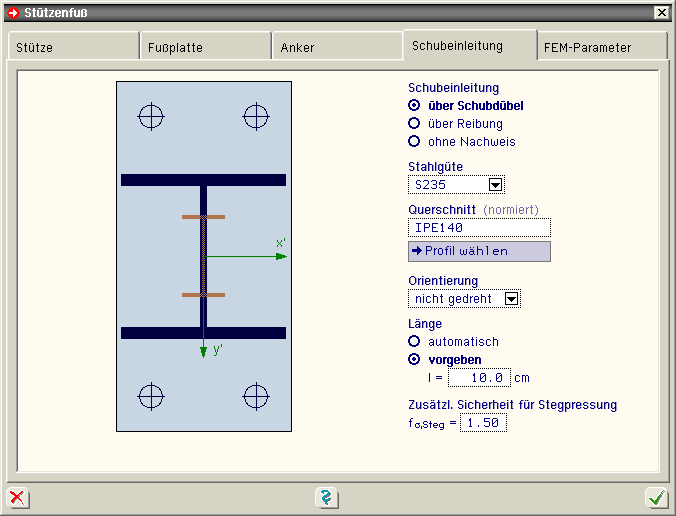The height and width of the screenshot is (516, 676).
Task: Choose 'ohne Nachweis' shear option
Action: coord(415,141)
